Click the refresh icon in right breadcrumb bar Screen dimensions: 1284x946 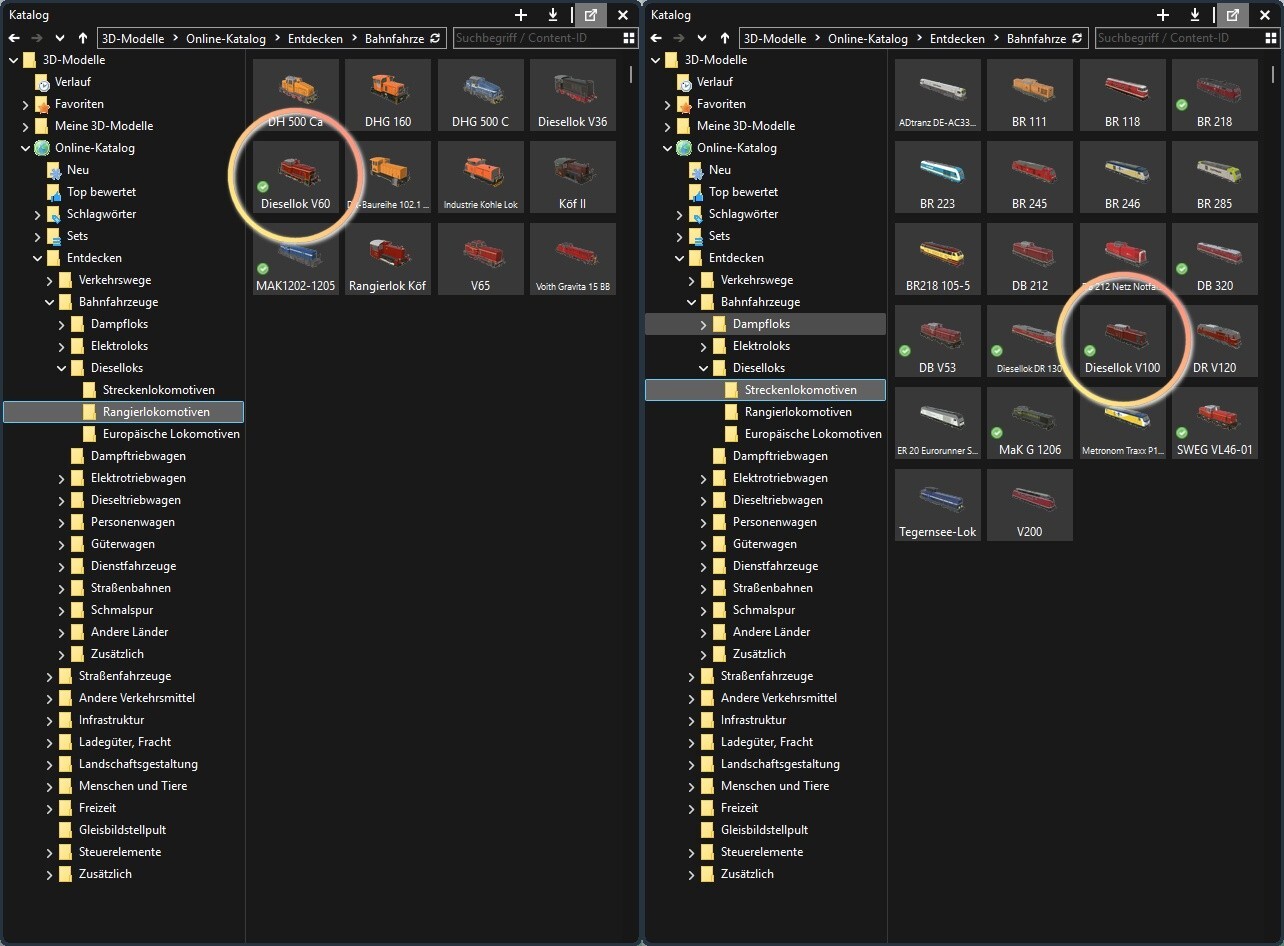(x=1077, y=38)
